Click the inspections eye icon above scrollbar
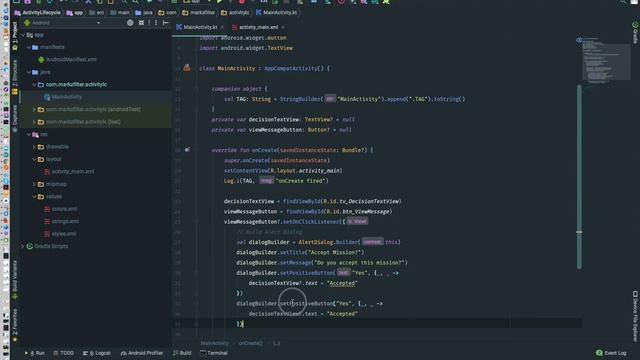640x360 pixels. [x=579, y=40]
